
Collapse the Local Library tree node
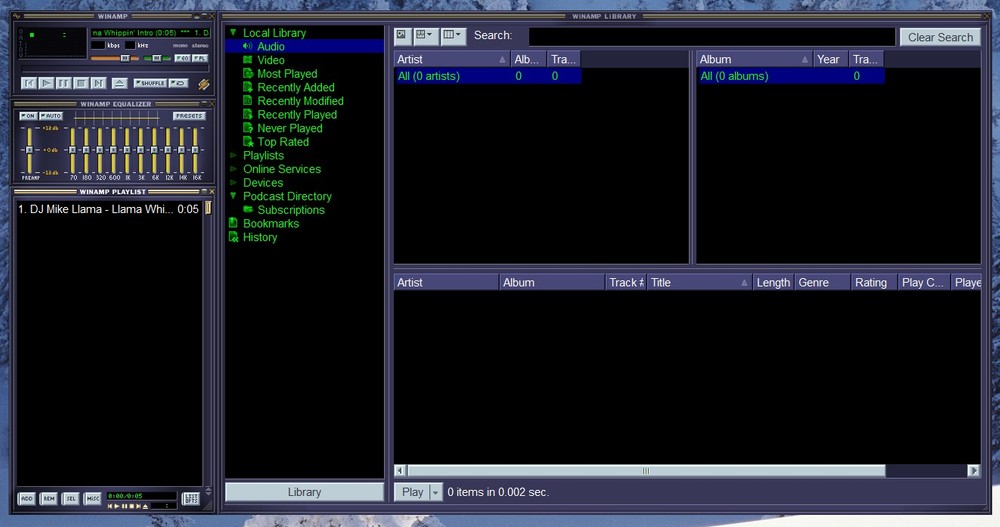click(233, 33)
